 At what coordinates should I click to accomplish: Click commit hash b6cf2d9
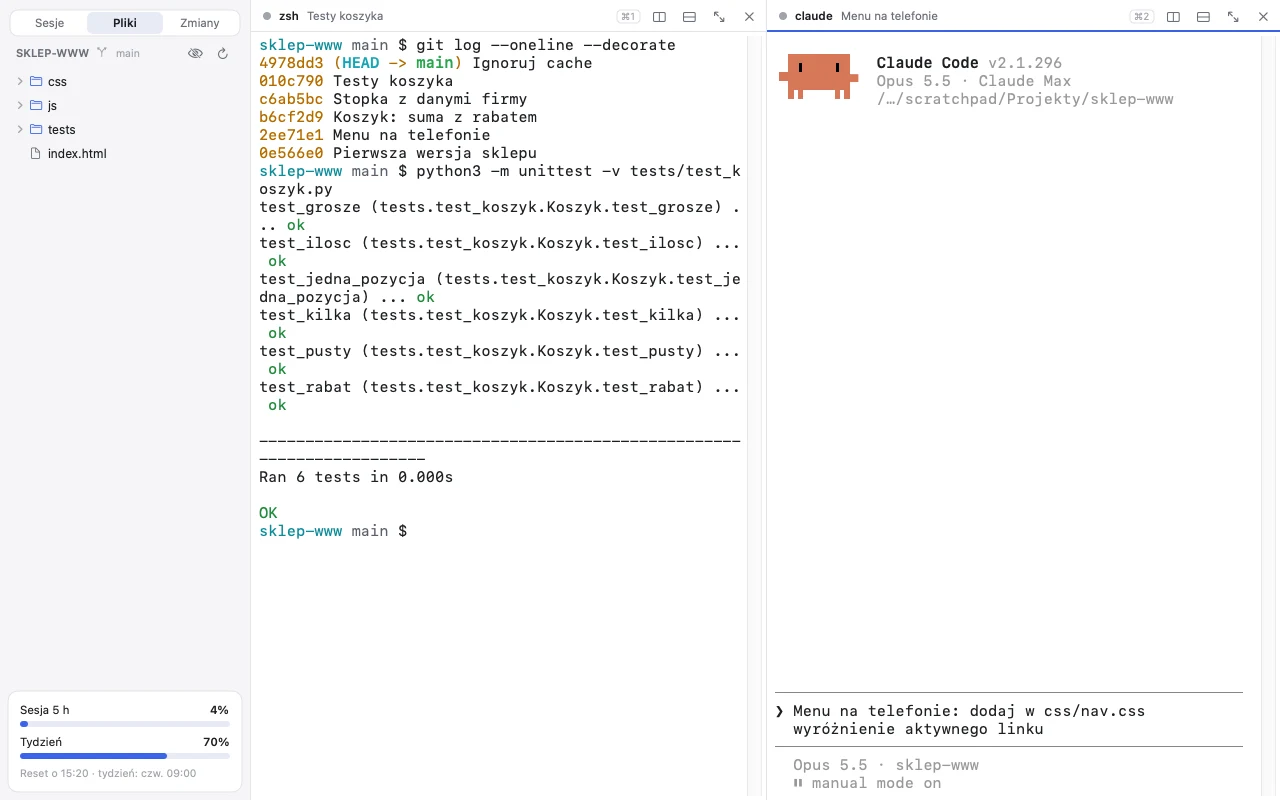[291, 117]
